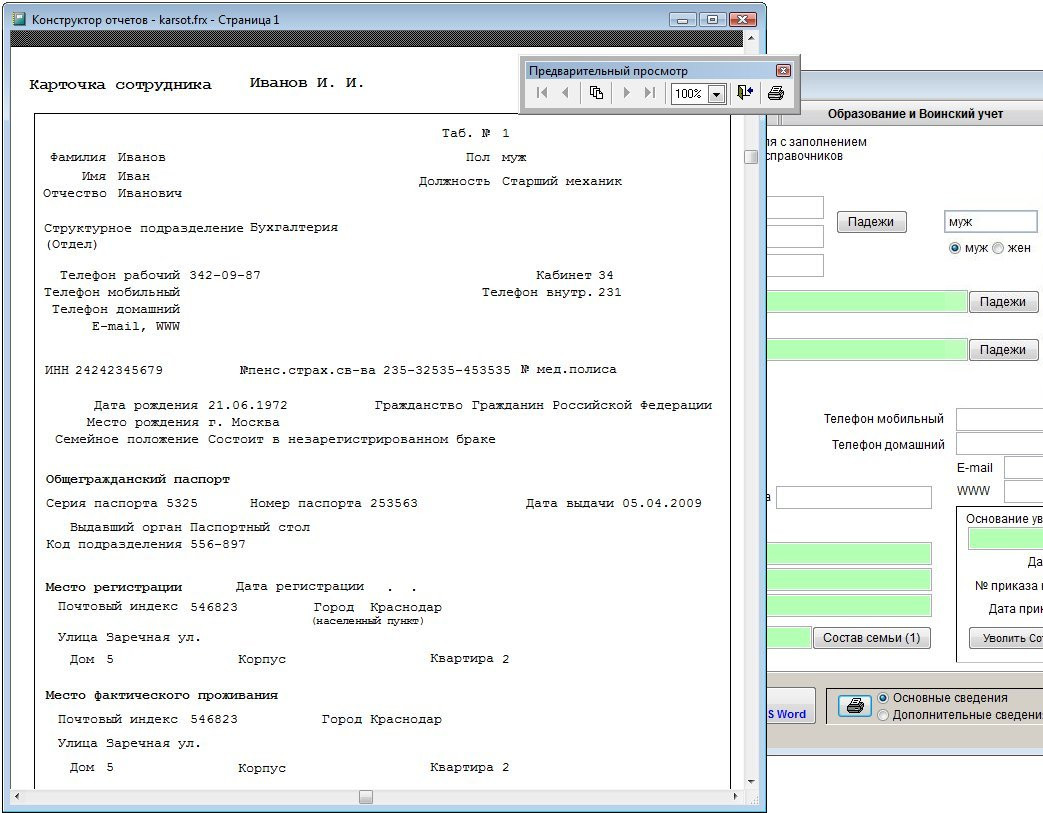Click 'Паспортный стол' issuing authority text
Screen dimensions: 1043x813
point(250,528)
